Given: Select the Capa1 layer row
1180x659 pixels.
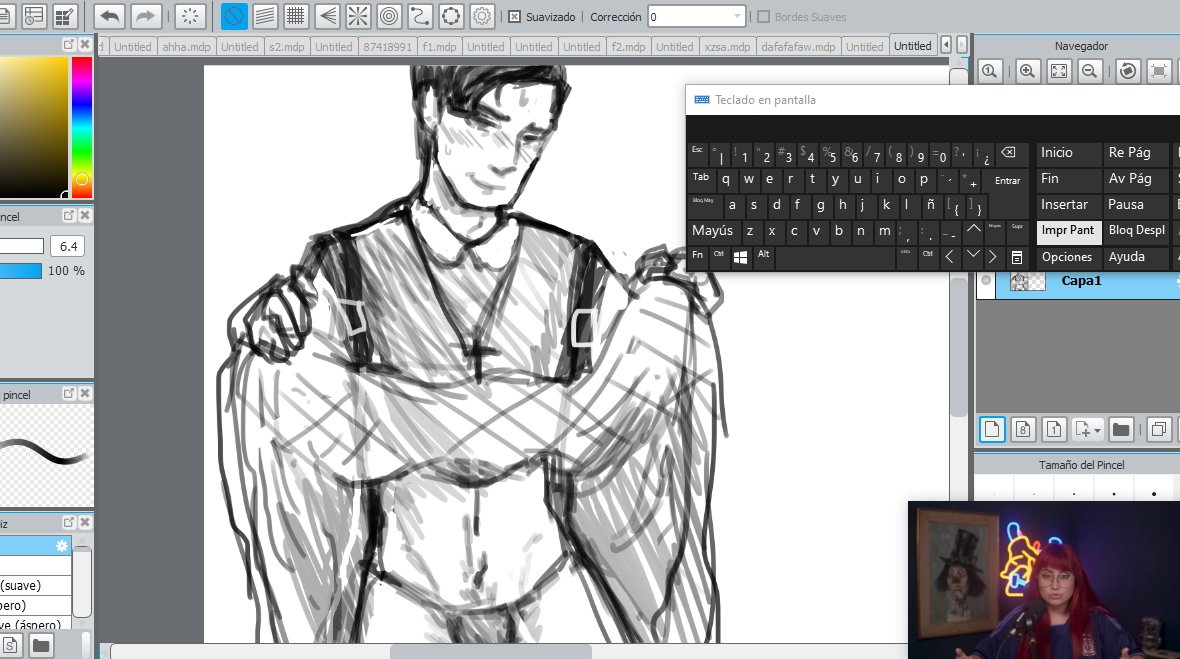Looking at the screenshot, I should click(x=1078, y=281).
